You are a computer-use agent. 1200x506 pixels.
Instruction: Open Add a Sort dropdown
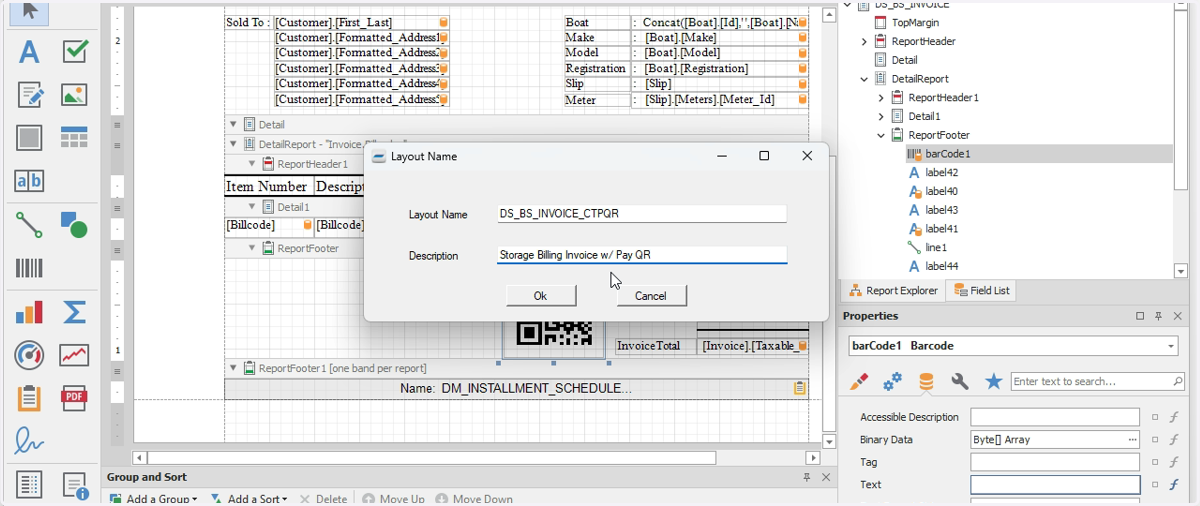[249, 499]
